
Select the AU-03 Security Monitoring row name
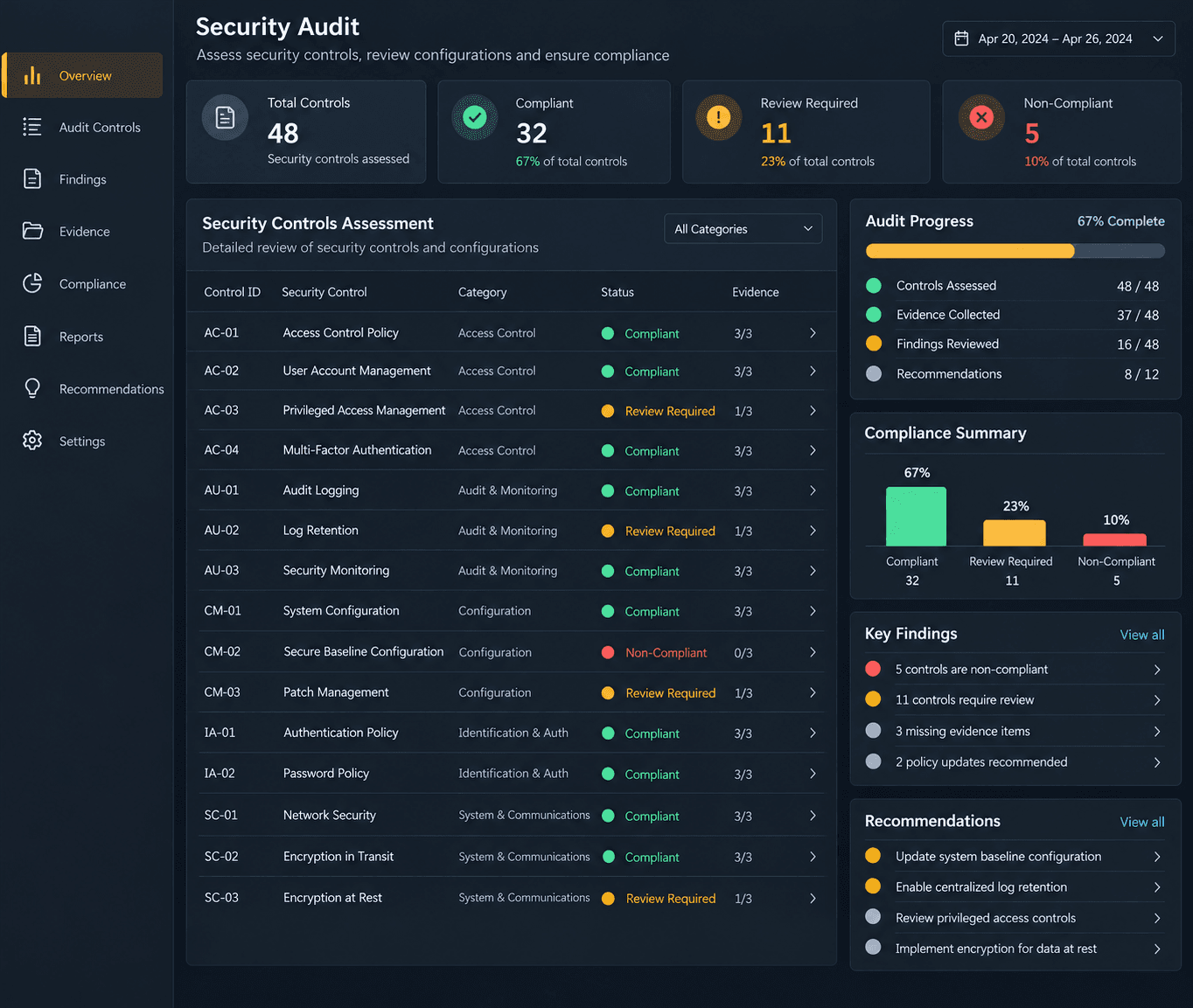[x=337, y=570]
